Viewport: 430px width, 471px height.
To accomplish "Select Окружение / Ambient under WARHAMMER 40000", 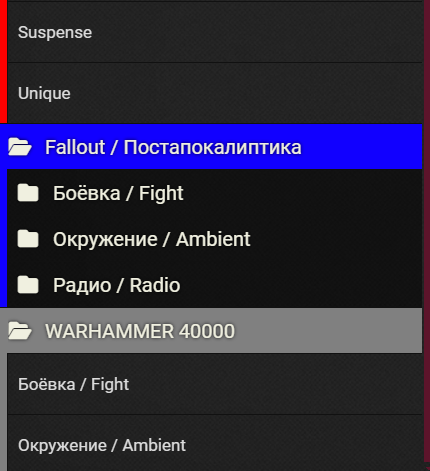I will point(215,443).
